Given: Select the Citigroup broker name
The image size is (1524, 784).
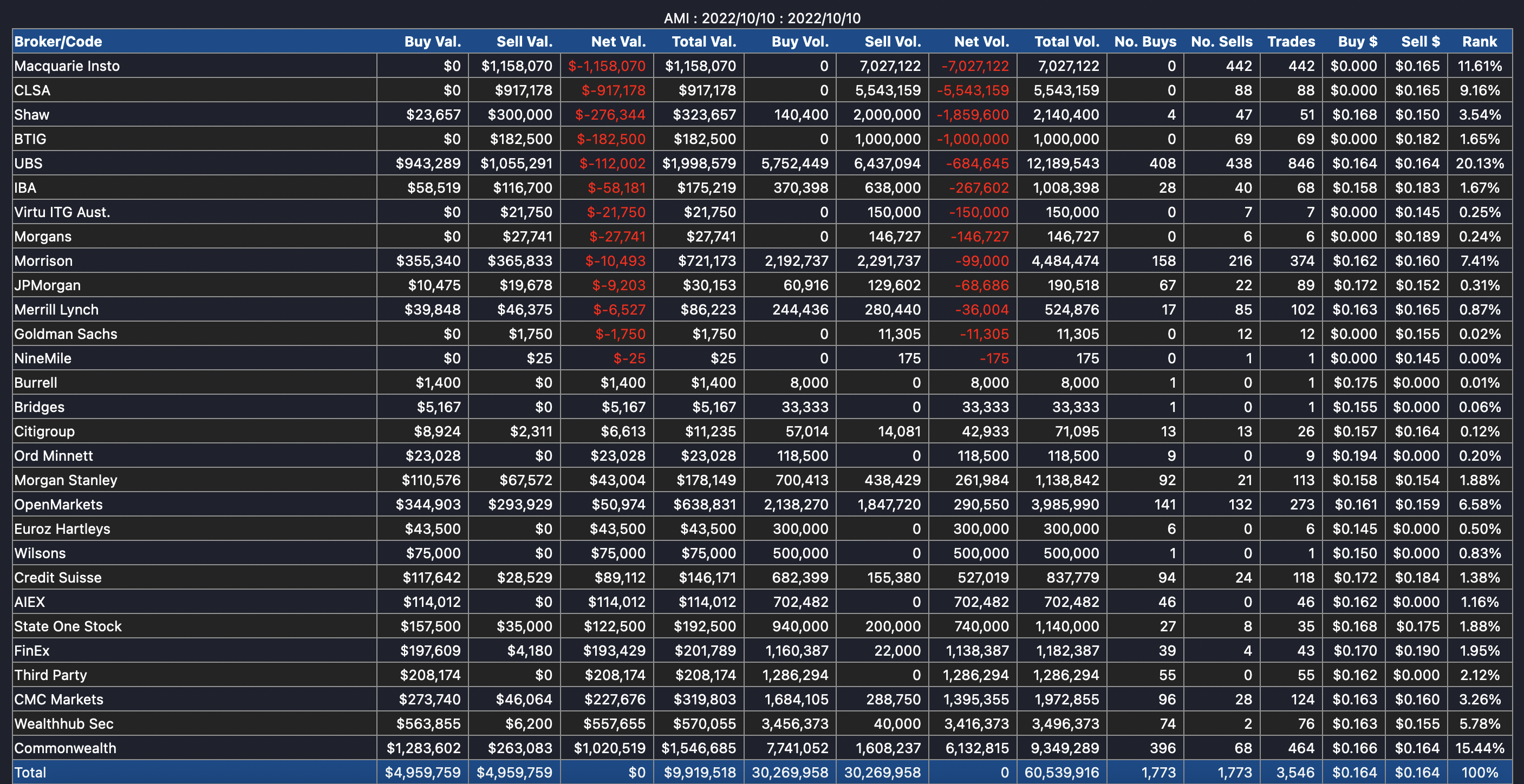Looking at the screenshot, I should 44,431.
